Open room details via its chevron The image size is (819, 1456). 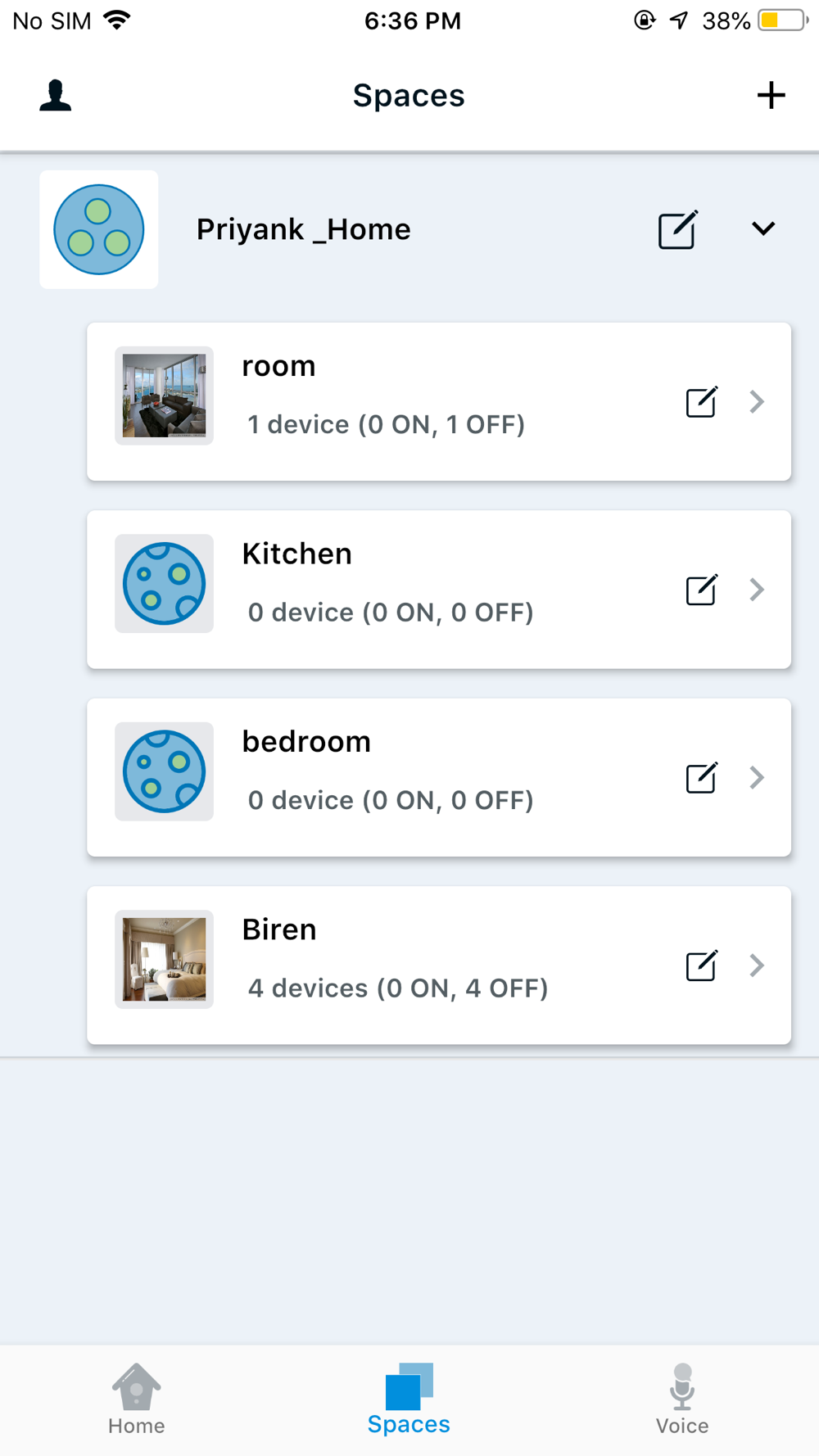click(757, 401)
